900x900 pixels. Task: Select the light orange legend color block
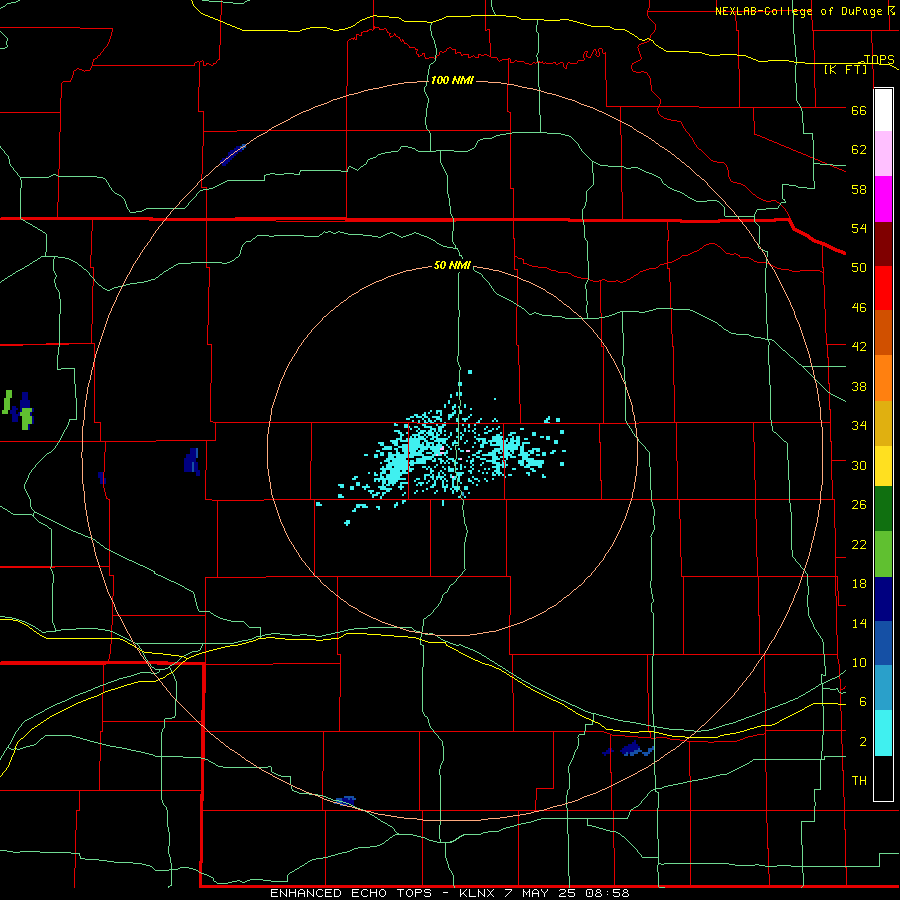coord(883,378)
